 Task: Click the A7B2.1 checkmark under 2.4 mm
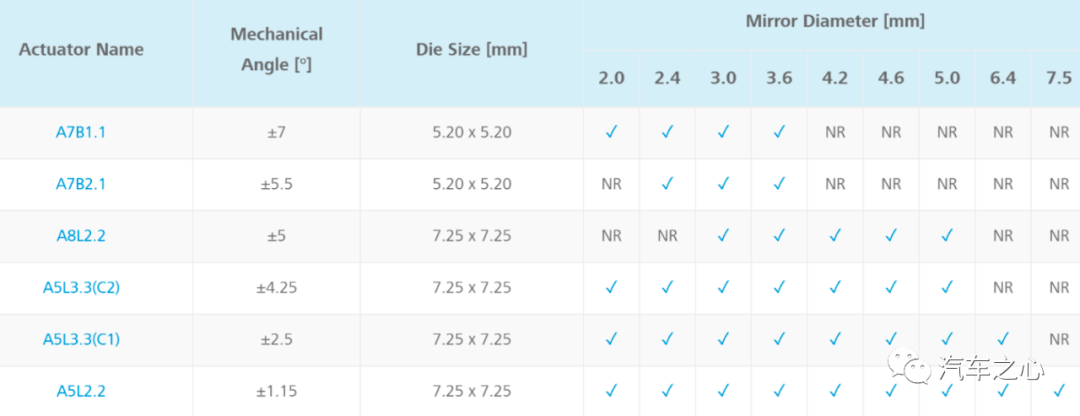point(667,184)
